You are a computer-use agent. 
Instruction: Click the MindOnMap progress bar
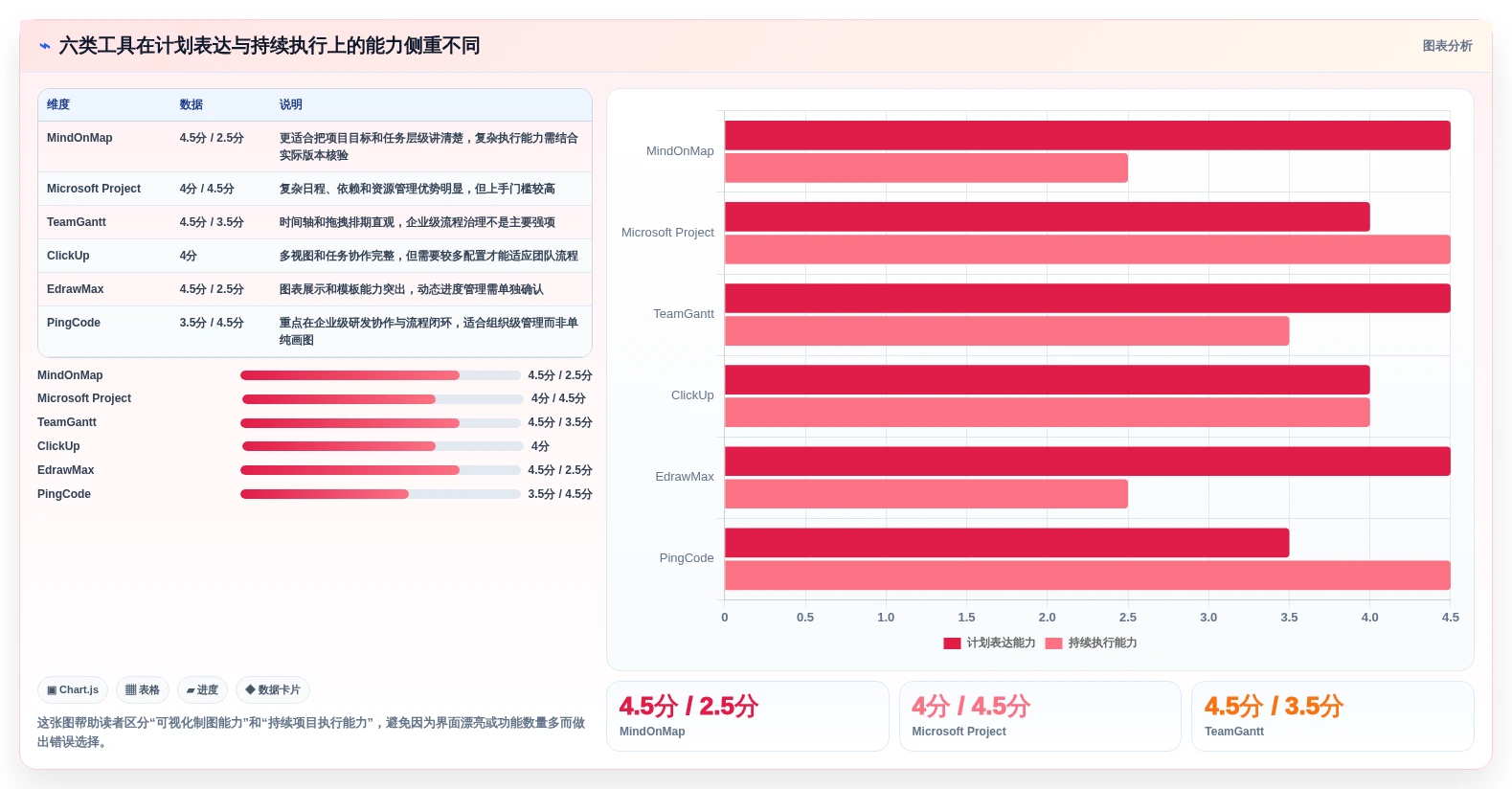click(x=380, y=375)
